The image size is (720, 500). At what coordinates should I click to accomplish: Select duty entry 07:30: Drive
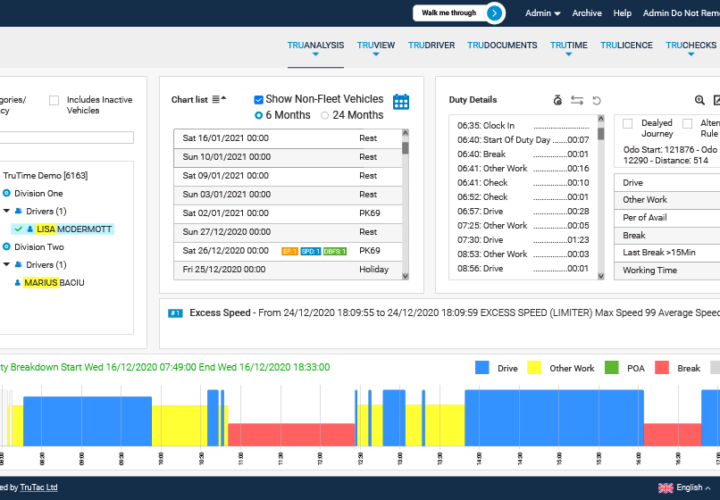pyautogui.click(x=523, y=240)
